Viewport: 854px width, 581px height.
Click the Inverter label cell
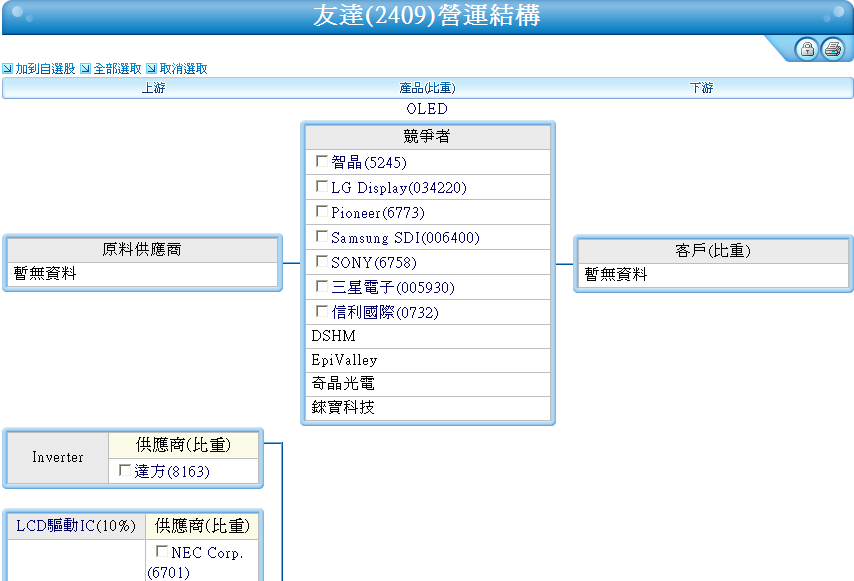point(58,457)
